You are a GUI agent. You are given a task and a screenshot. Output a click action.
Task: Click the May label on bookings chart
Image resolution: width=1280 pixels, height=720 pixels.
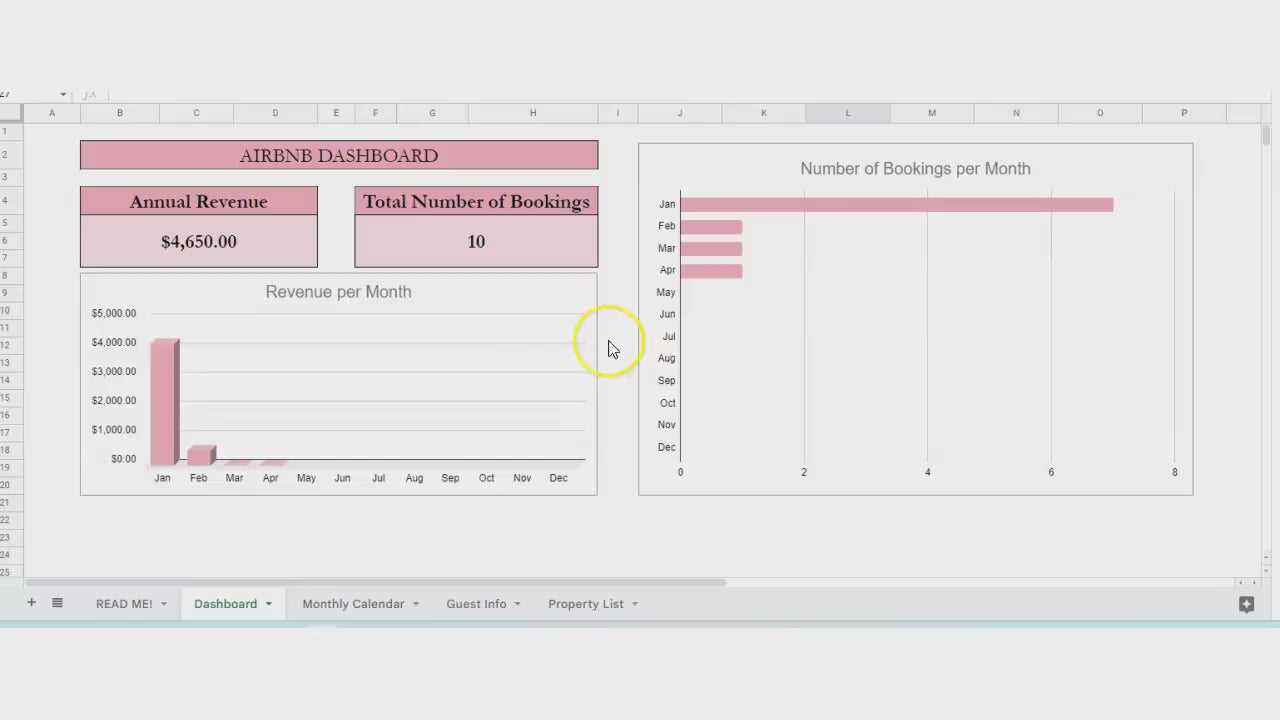pos(665,292)
